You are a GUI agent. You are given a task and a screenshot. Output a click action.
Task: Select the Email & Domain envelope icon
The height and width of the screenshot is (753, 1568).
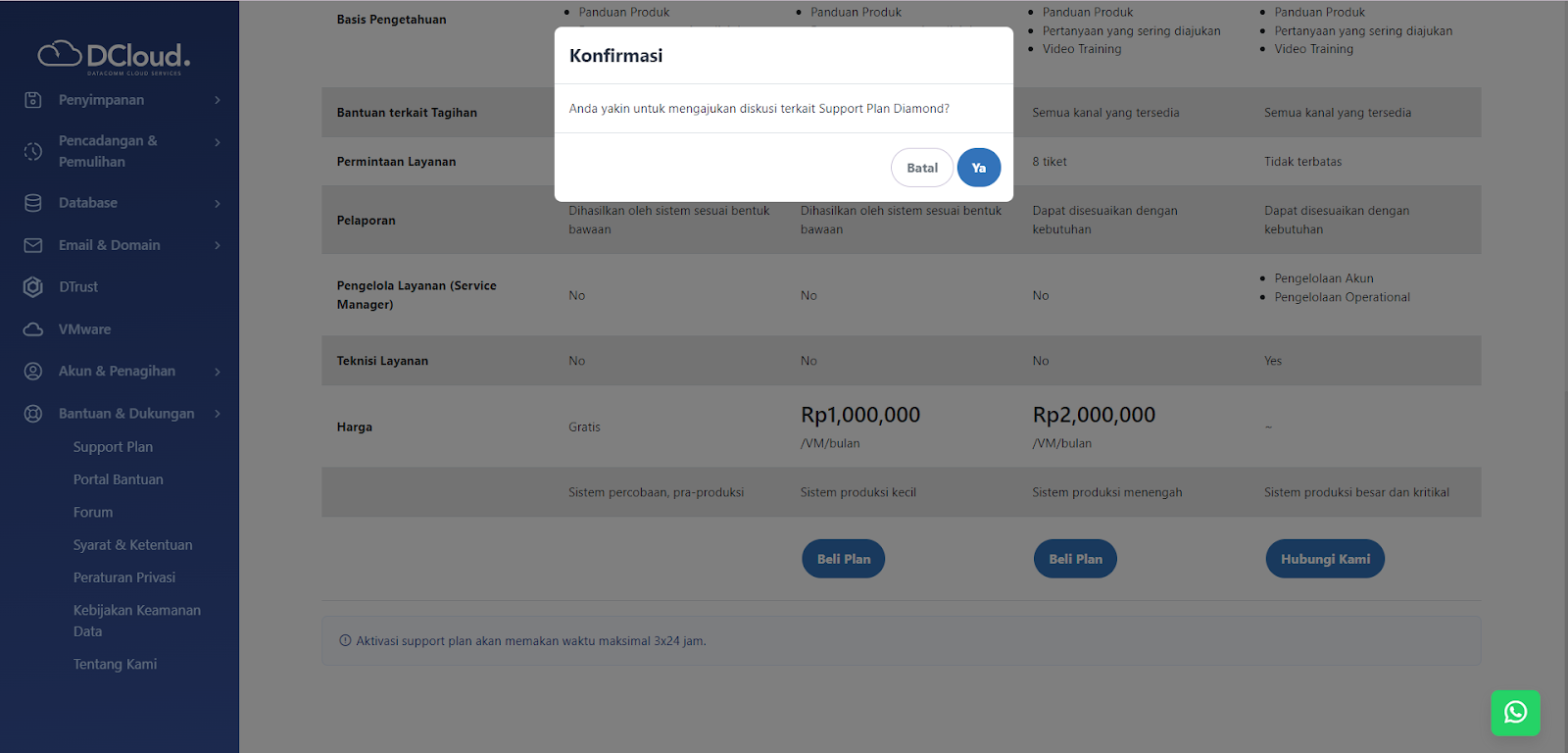[33, 244]
